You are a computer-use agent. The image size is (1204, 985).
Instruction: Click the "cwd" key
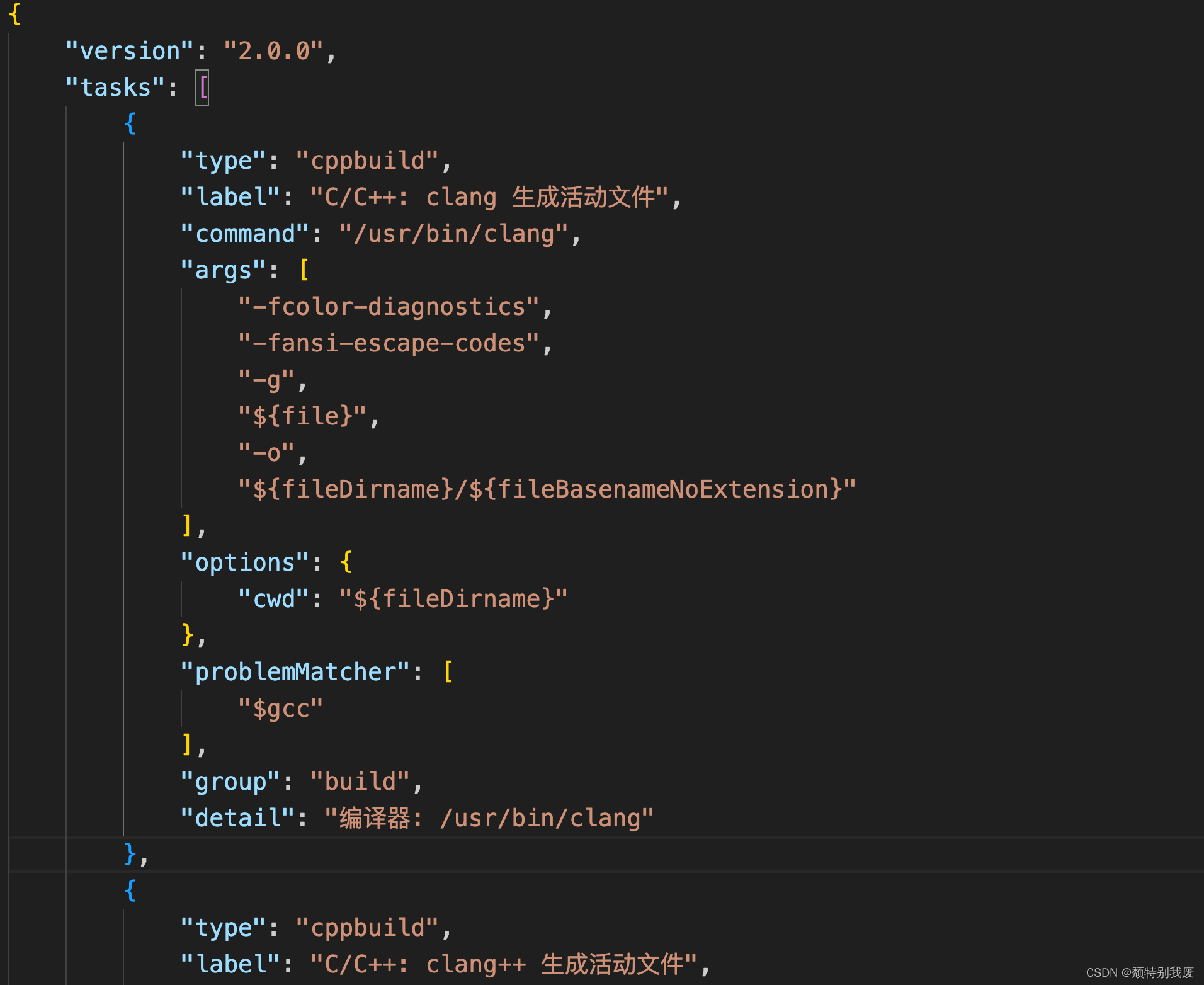pyautogui.click(x=273, y=599)
